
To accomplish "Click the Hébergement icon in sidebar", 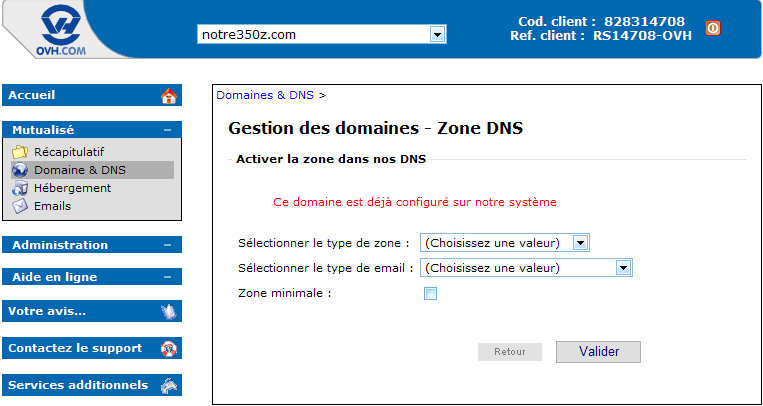I will click(x=20, y=188).
